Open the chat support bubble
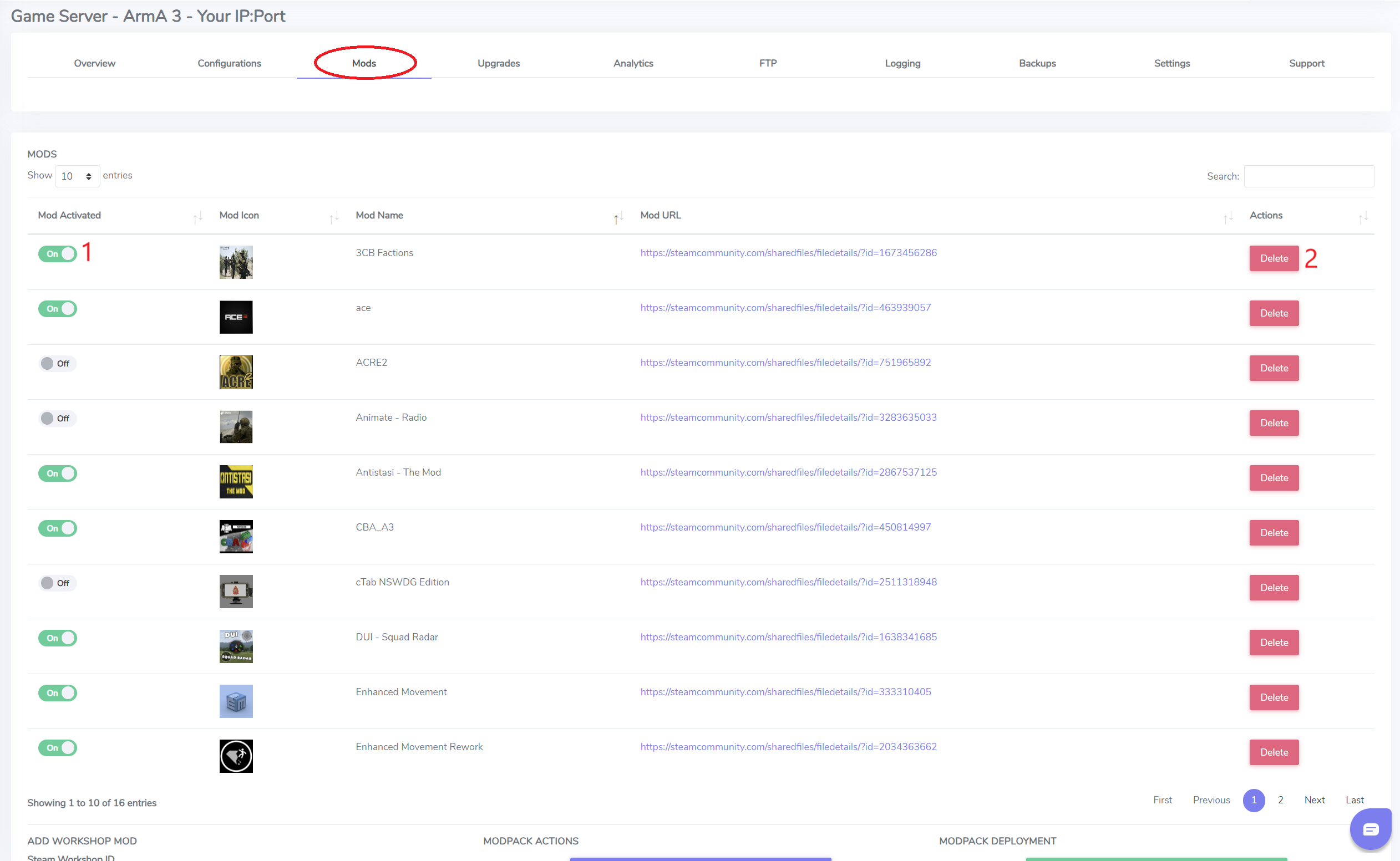This screenshot has width=1400, height=861. pos(1371,828)
